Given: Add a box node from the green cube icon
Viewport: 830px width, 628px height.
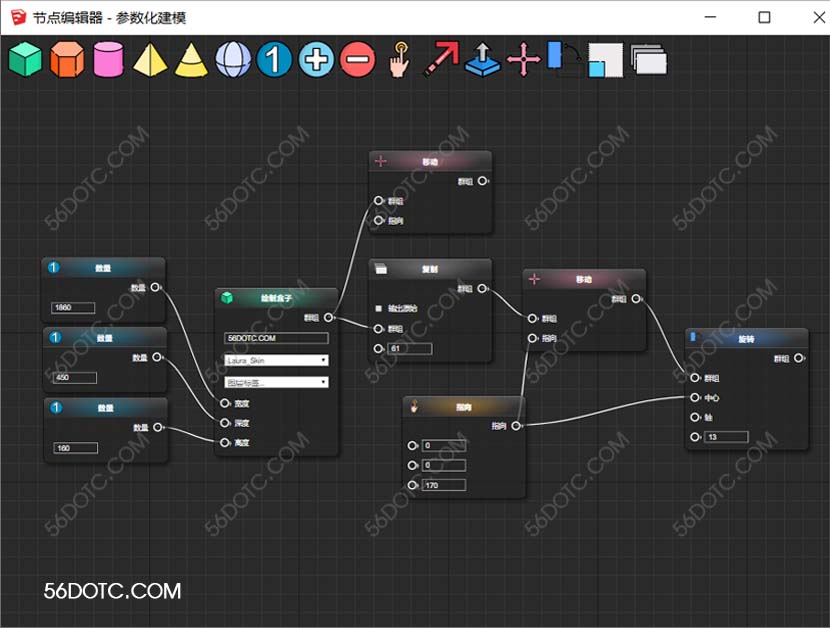Looking at the screenshot, I should coord(25,60).
